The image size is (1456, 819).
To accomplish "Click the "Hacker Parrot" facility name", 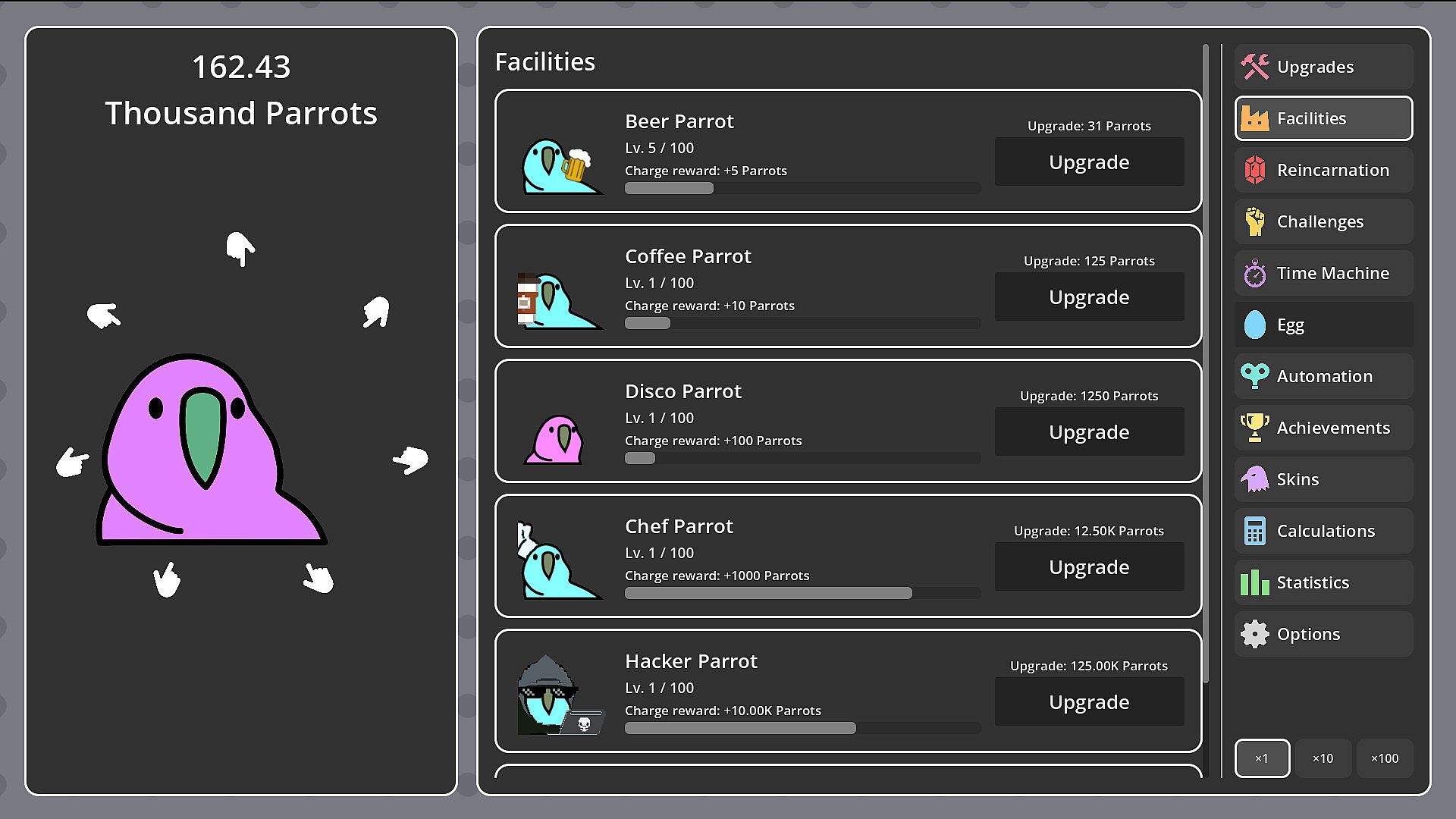I will coord(691,661).
